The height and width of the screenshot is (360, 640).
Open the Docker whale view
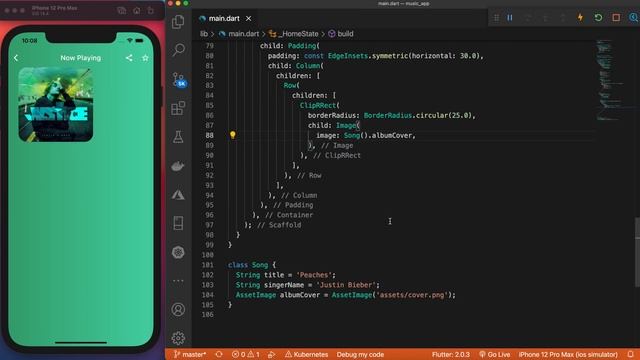178,166
